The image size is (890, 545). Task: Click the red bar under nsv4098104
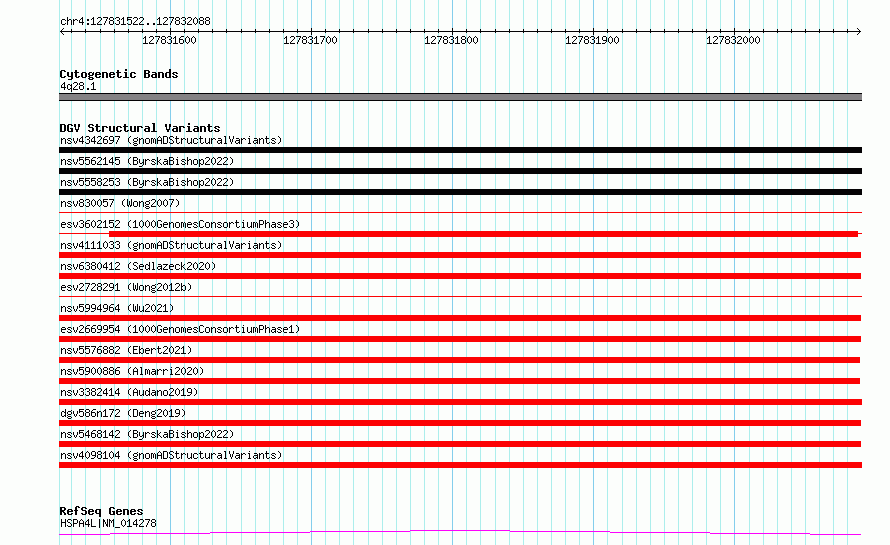click(460, 465)
